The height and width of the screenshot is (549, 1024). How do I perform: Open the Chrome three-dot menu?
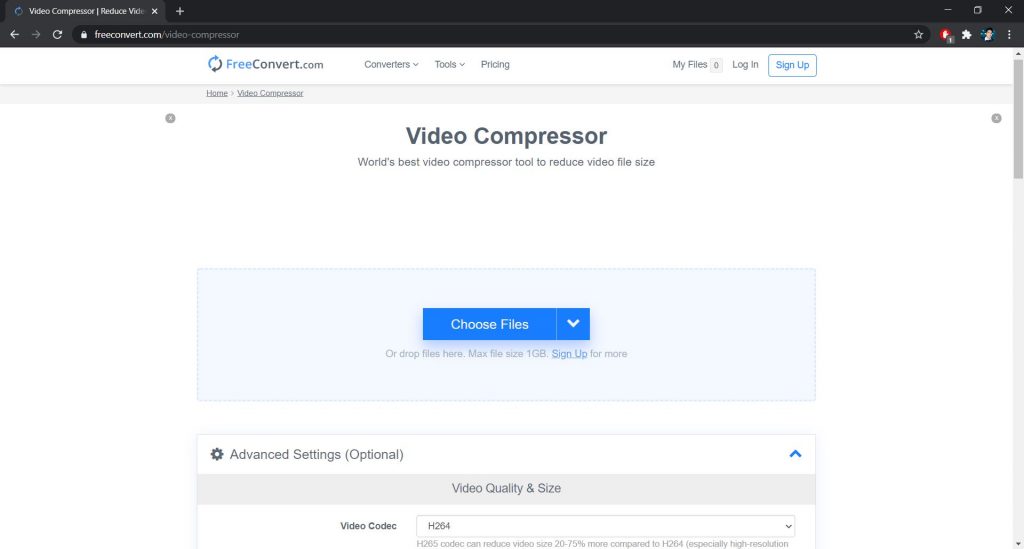click(1009, 34)
